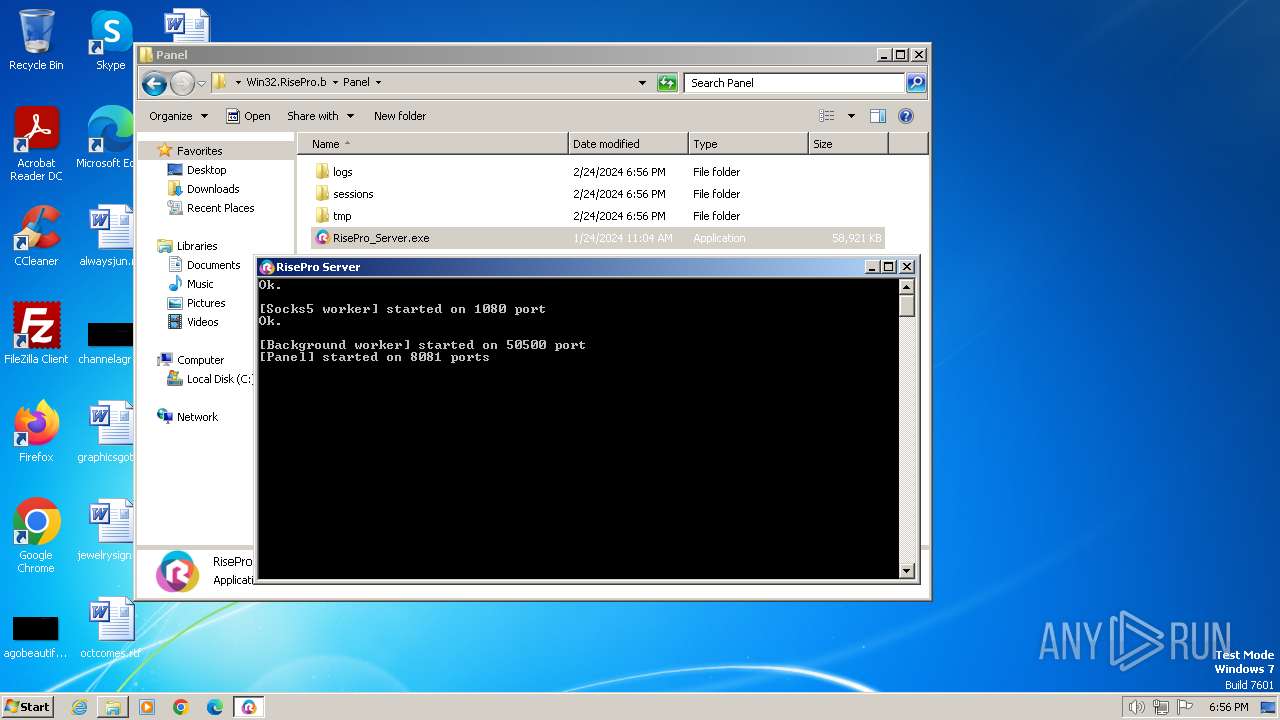Screen dimensions: 1280x720
Task: Click Chrome icon in the taskbar
Action: click(181, 707)
